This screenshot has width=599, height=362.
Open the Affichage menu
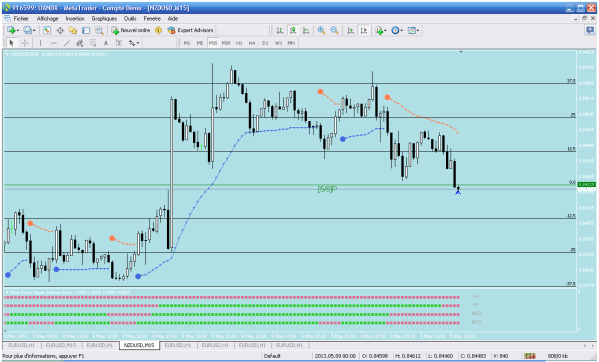pyautogui.click(x=47, y=18)
